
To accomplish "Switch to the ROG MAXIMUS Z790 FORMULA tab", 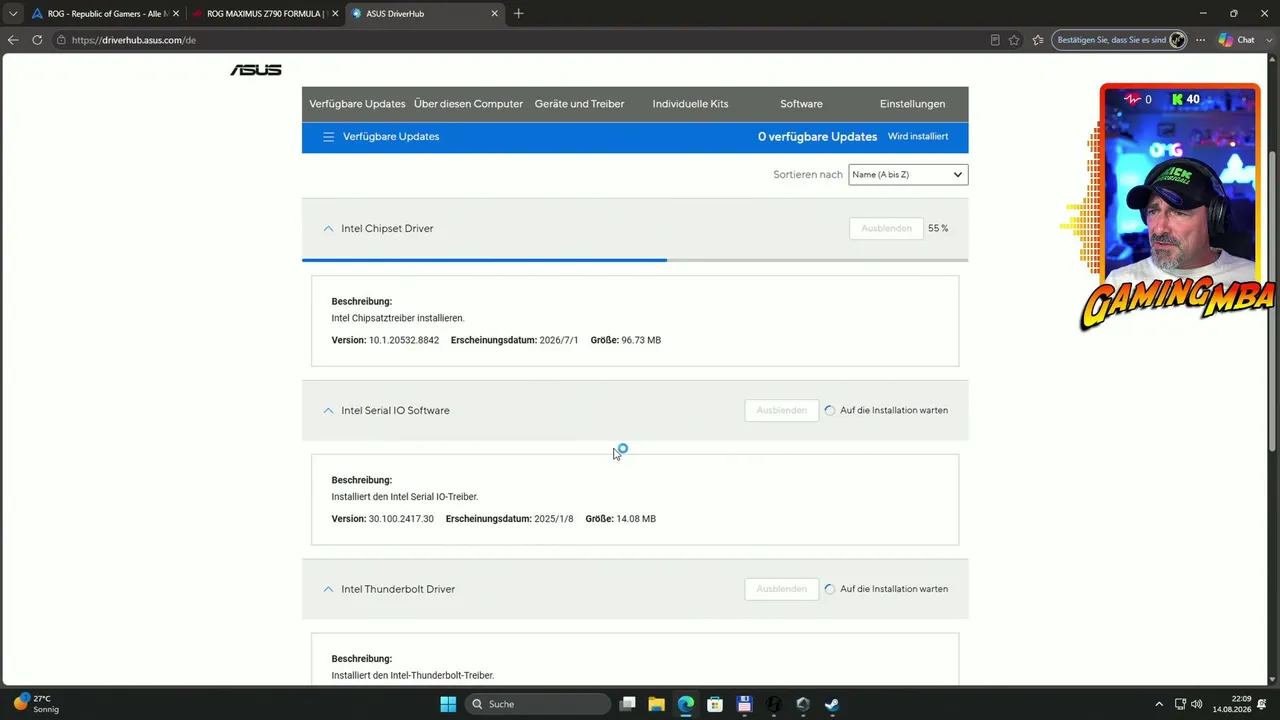I will [x=265, y=14].
